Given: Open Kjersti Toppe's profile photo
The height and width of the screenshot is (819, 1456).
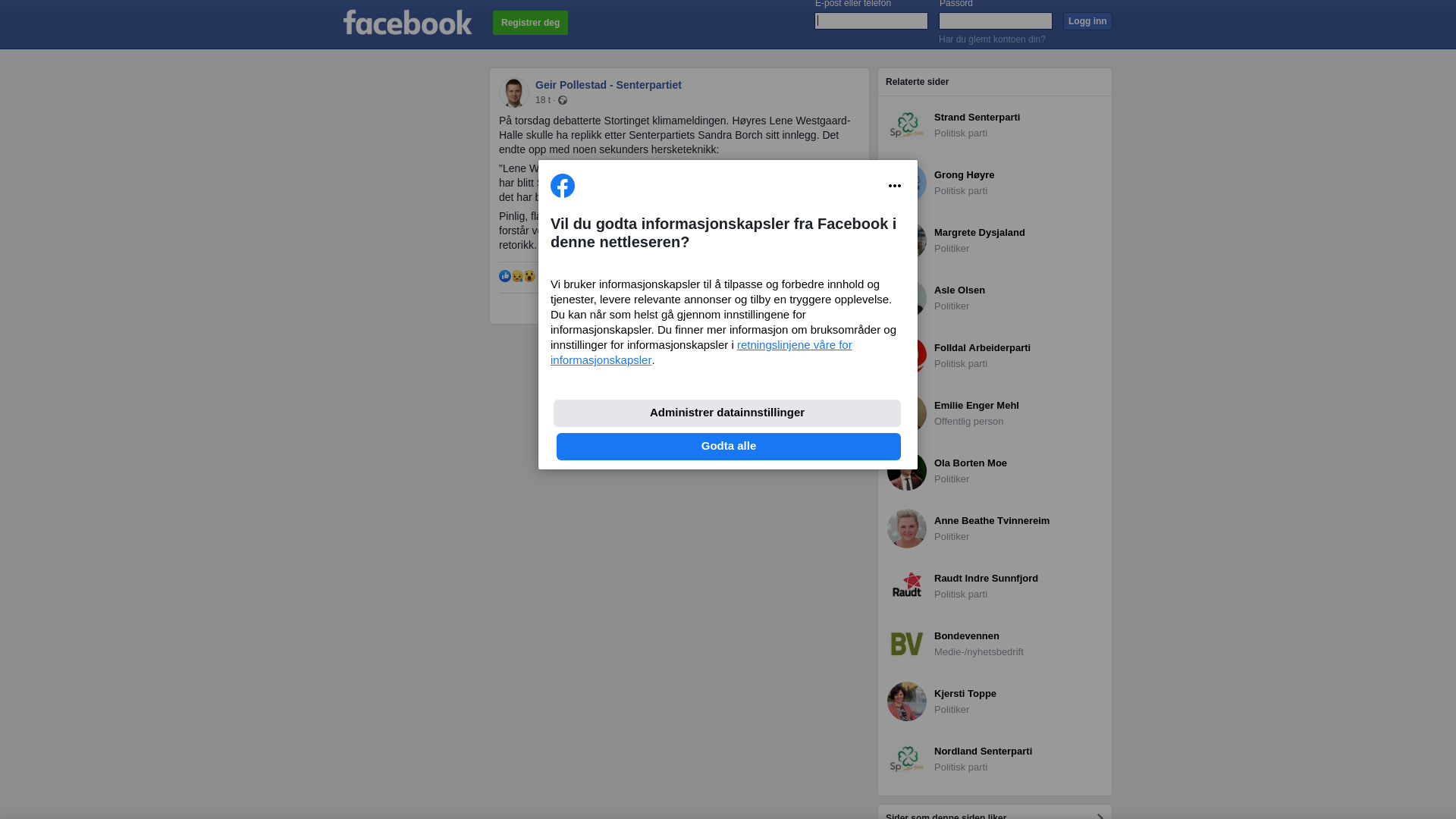Looking at the screenshot, I should pyautogui.click(x=907, y=701).
